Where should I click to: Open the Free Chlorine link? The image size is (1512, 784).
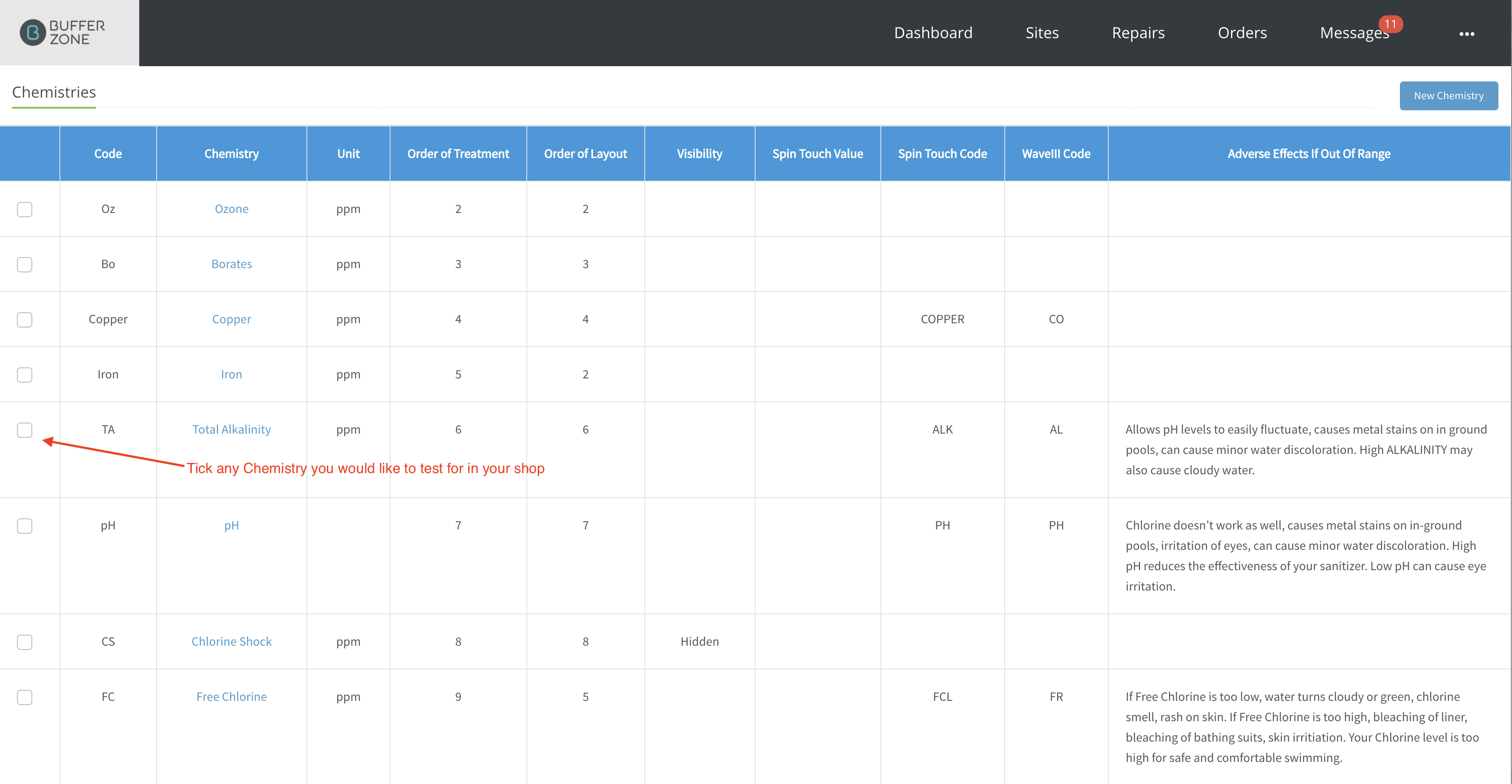231,697
